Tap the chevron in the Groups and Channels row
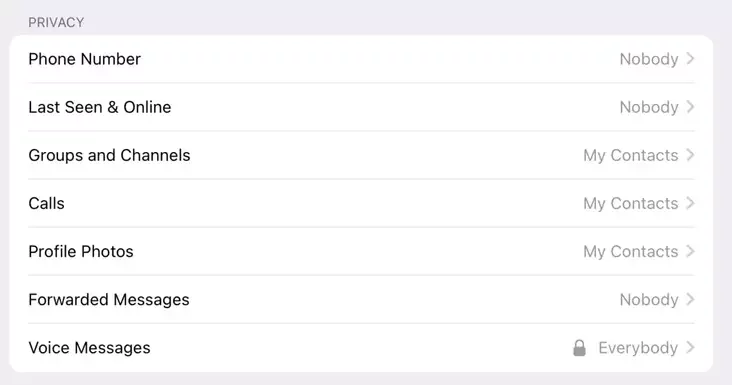 [x=690, y=155]
